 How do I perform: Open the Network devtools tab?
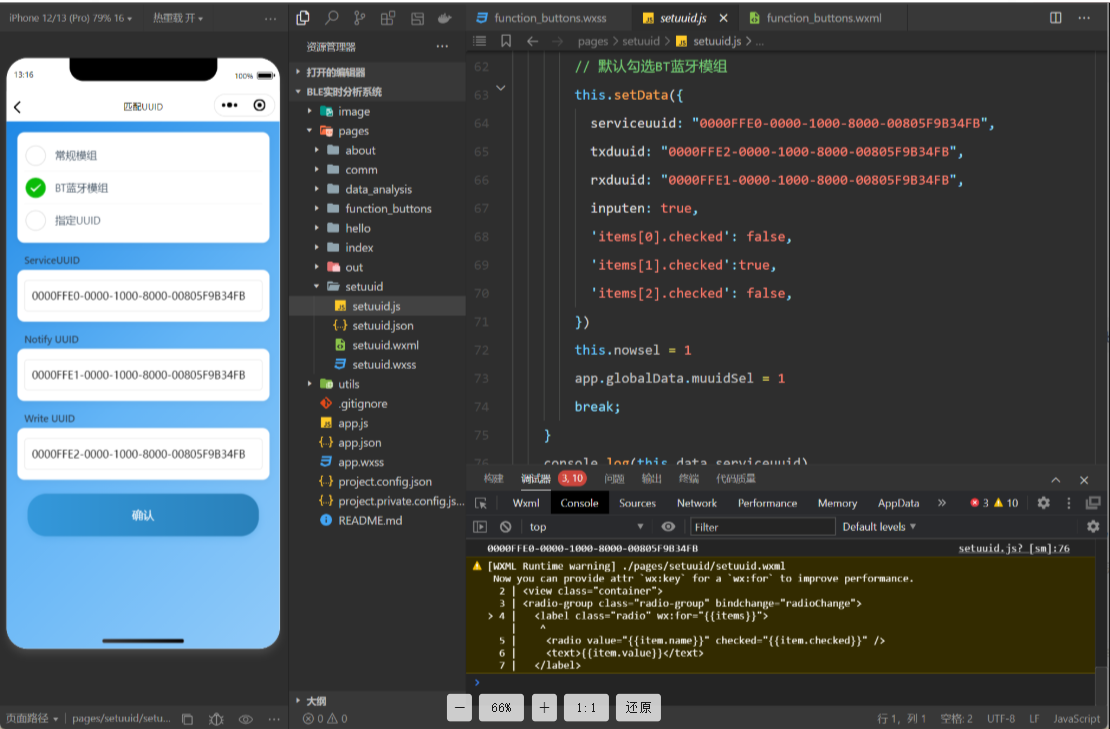point(697,503)
